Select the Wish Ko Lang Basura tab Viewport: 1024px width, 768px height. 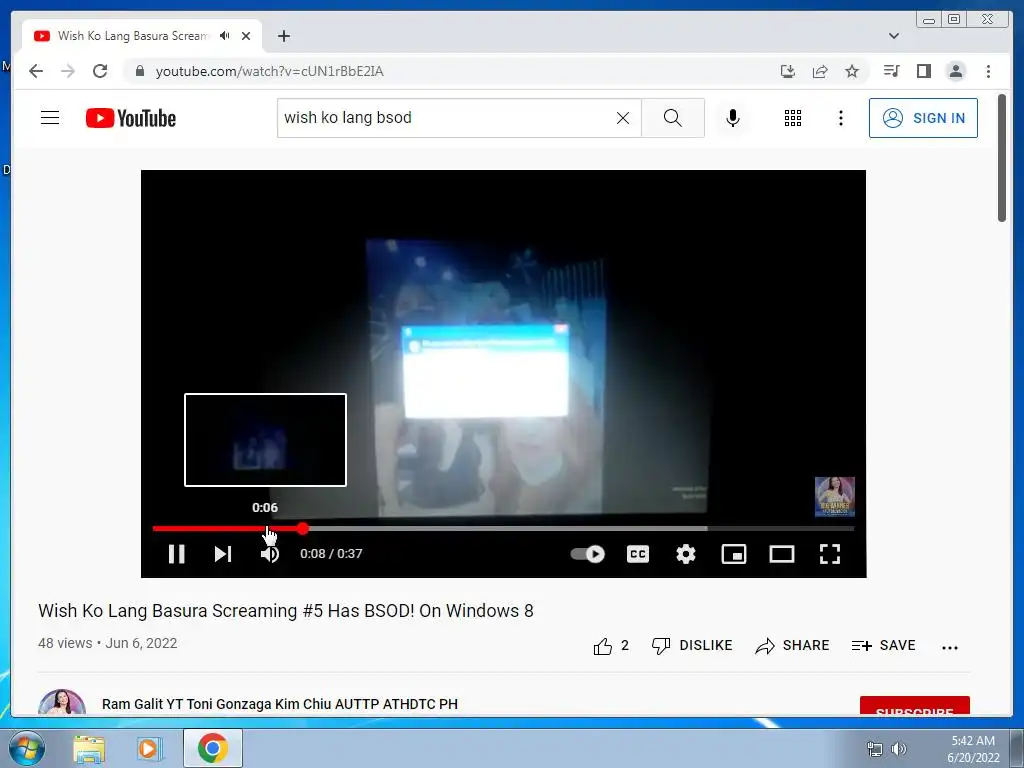pyautogui.click(x=142, y=36)
